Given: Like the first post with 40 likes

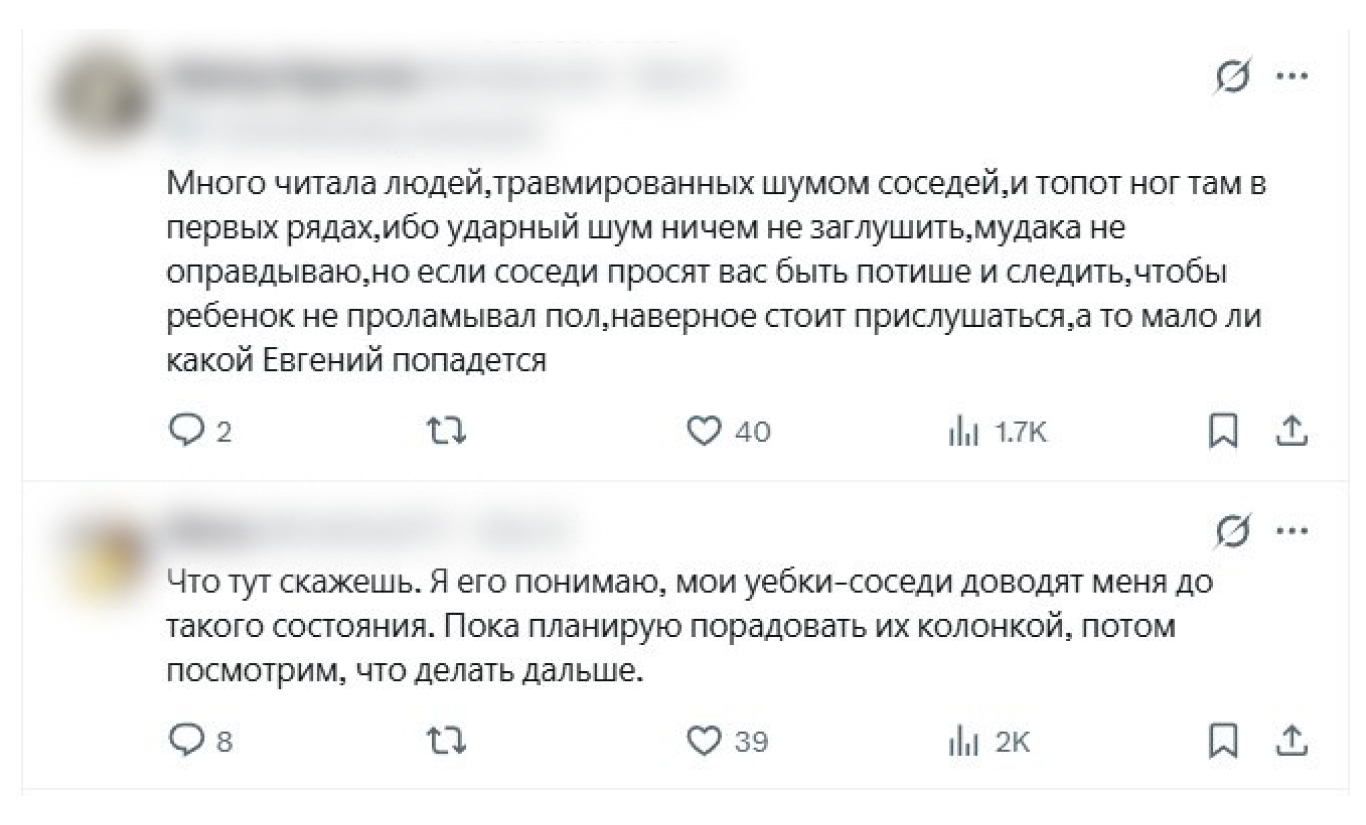Looking at the screenshot, I should tap(706, 431).
